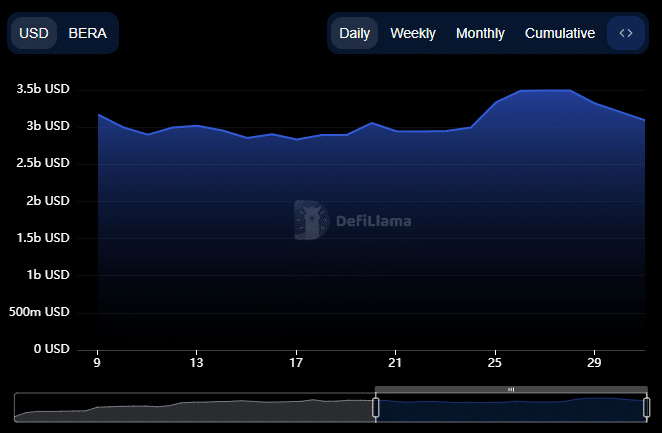
Task: Switch to the Weekly interval
Action: 413,33
